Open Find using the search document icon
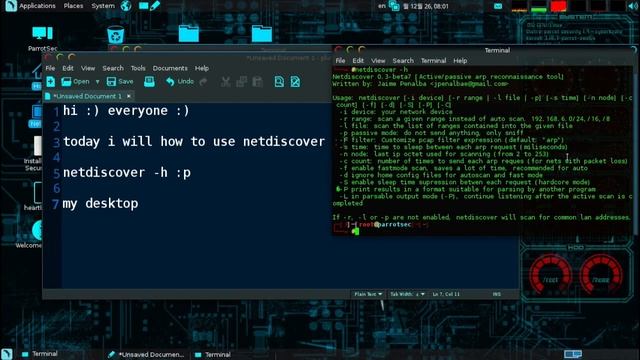Screen dimensions: 640x360 pyautogui.click(x=279, y=82)
